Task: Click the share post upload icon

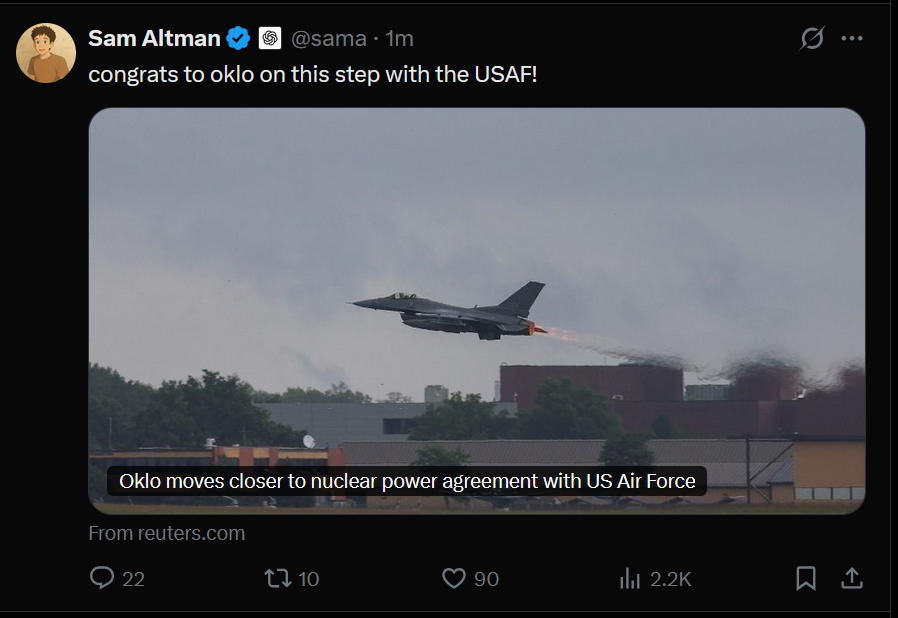Action: (852, 578)
